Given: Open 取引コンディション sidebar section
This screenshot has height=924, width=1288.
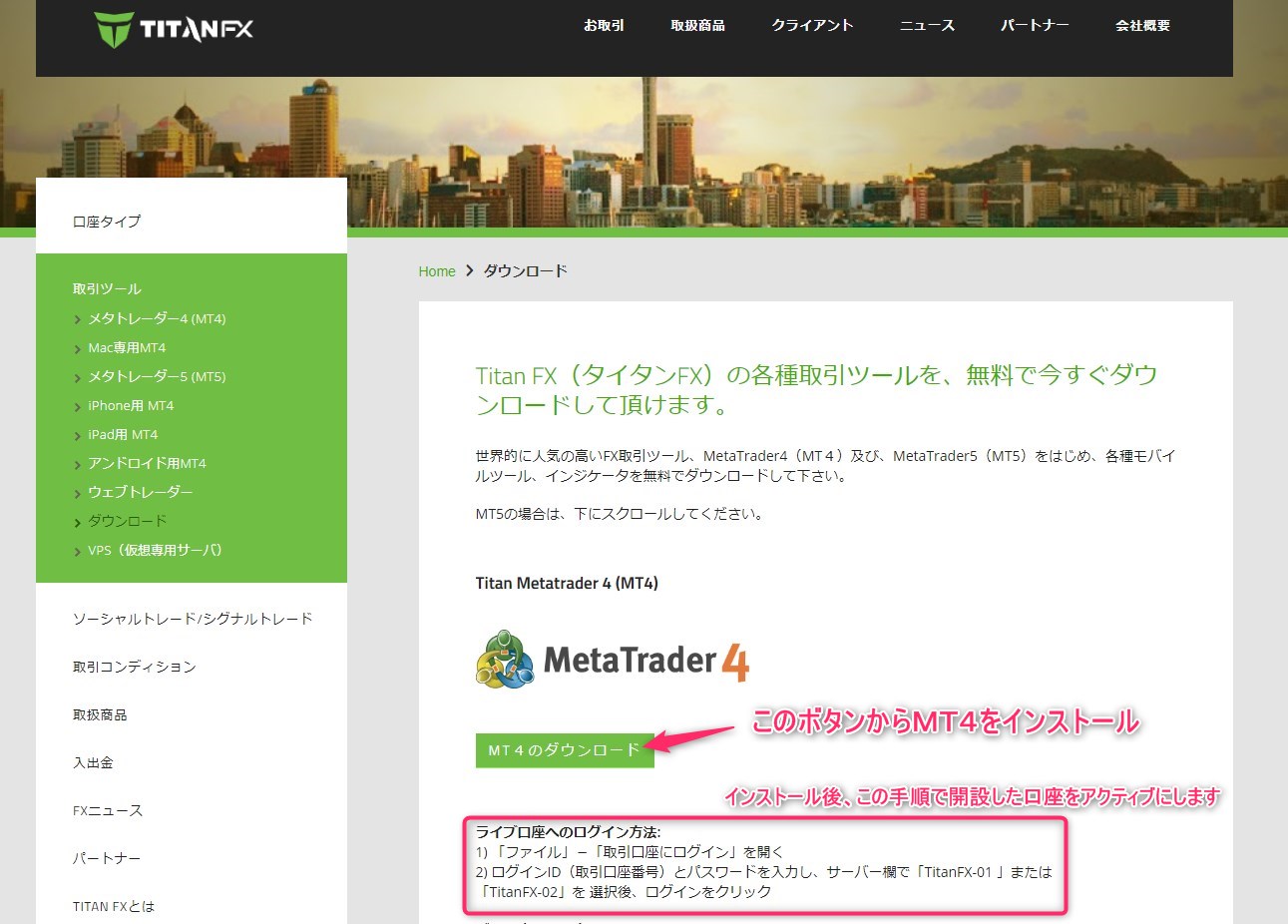Looking at the screenshot, I should tap(135, 667).
